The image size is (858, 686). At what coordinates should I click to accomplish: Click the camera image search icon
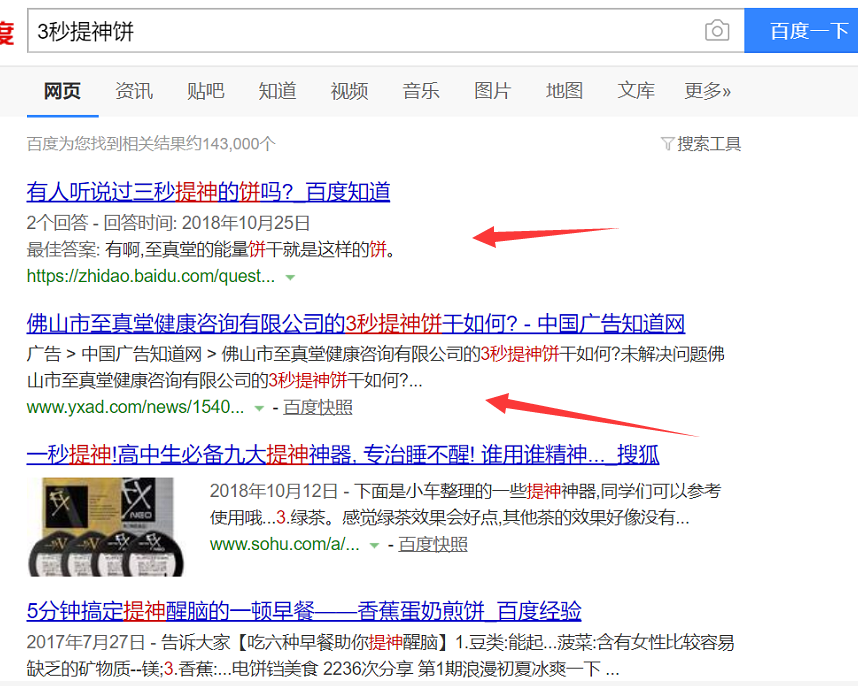click(x=717, y=31)
